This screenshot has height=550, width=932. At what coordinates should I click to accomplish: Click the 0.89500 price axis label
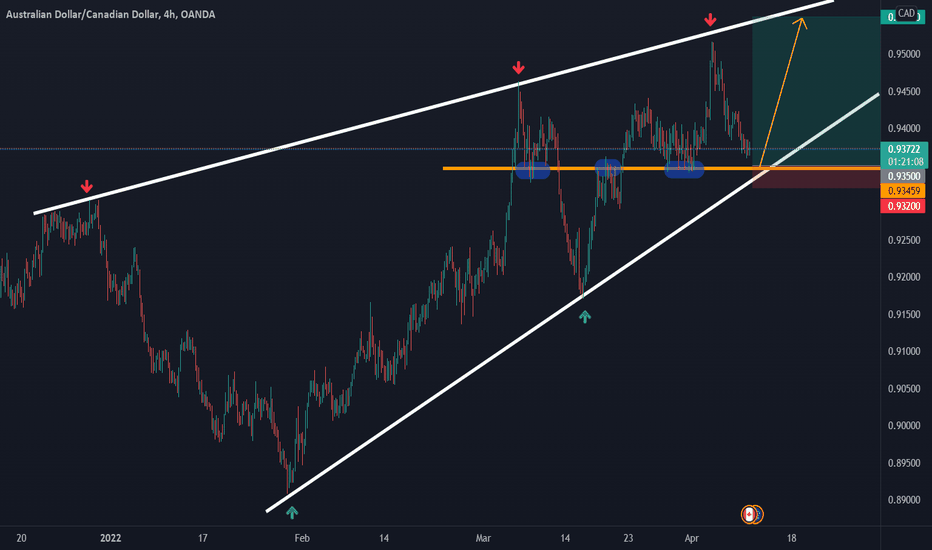point(903,463)
